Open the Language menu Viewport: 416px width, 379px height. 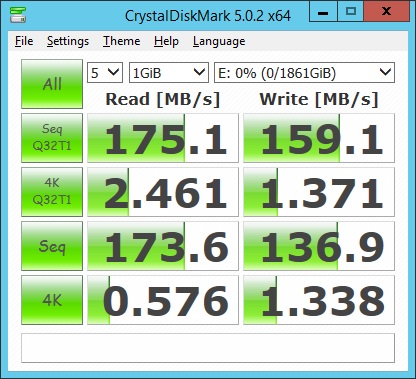(219, 41)
